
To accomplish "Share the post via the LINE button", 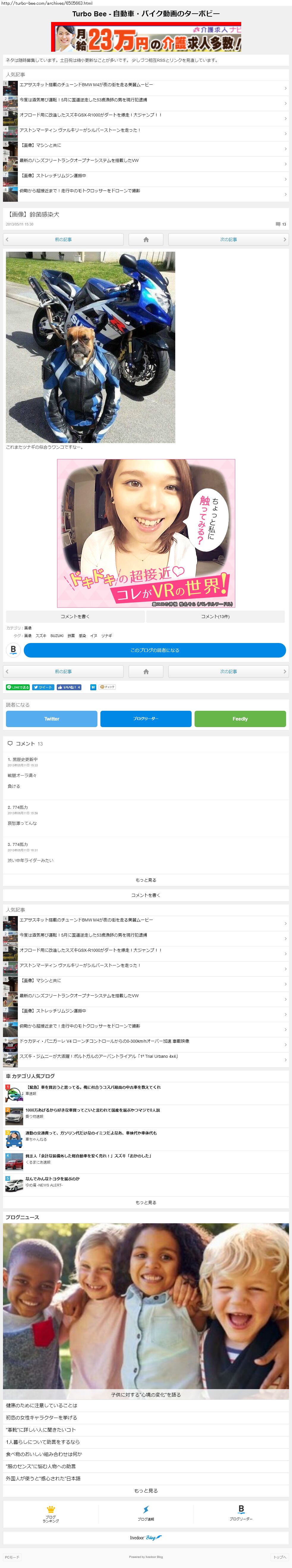I will coord(18,687).
